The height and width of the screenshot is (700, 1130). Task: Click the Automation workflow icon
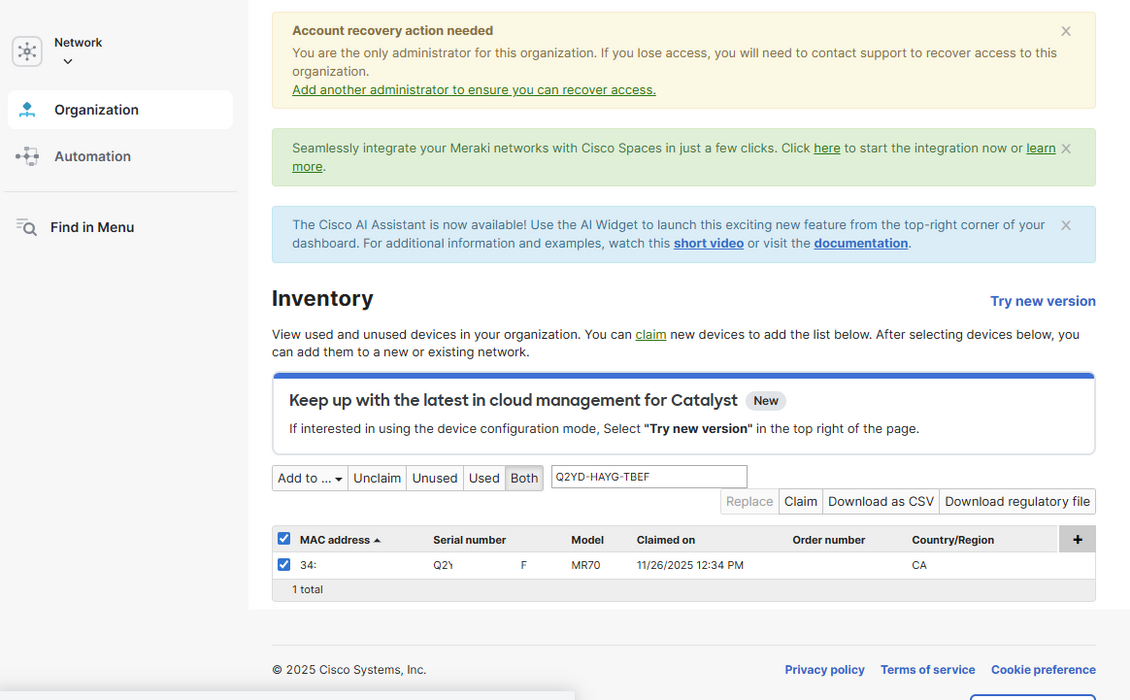[x=27, y=156]
